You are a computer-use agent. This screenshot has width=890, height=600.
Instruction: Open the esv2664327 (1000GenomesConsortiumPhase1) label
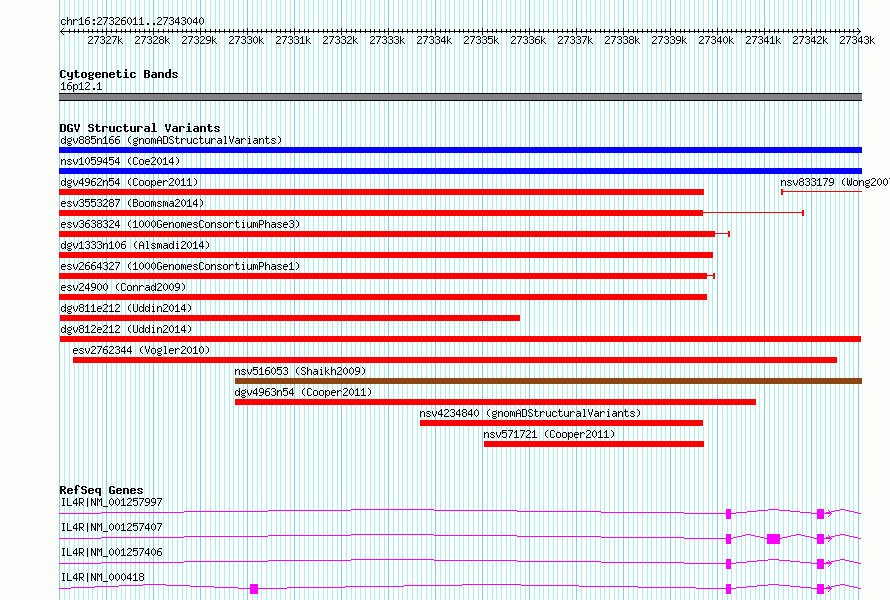pyautogui.click(x=180, y=266)
